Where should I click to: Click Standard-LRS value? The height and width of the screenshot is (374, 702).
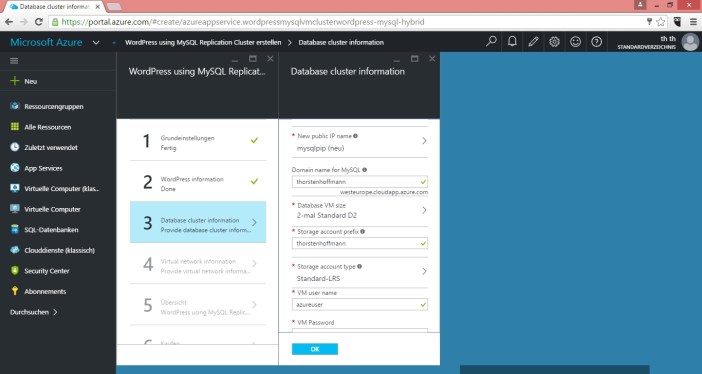click(318, 278)
